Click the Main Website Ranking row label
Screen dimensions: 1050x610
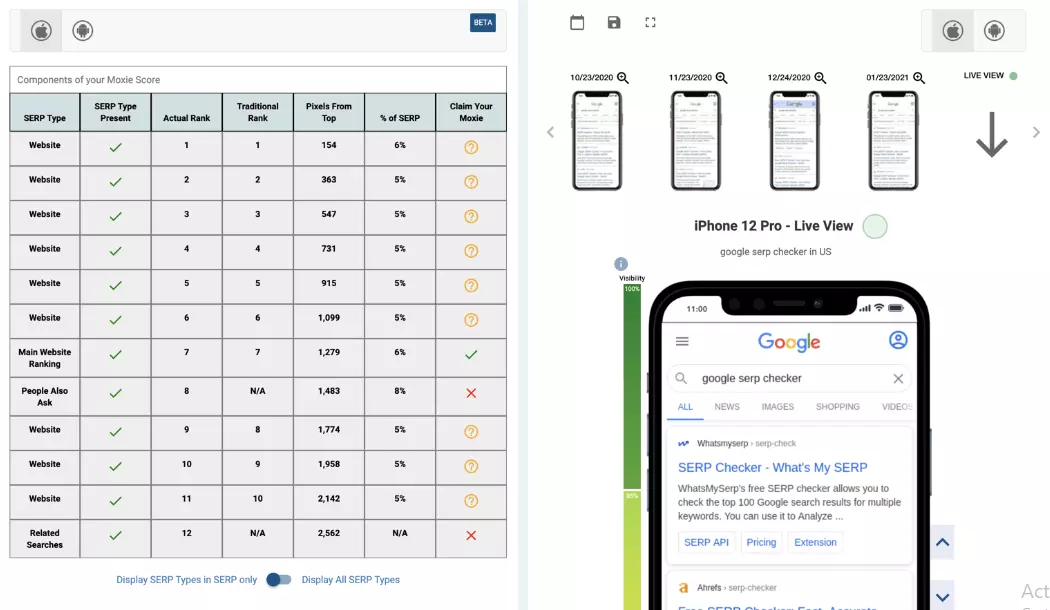pos(45,358)
